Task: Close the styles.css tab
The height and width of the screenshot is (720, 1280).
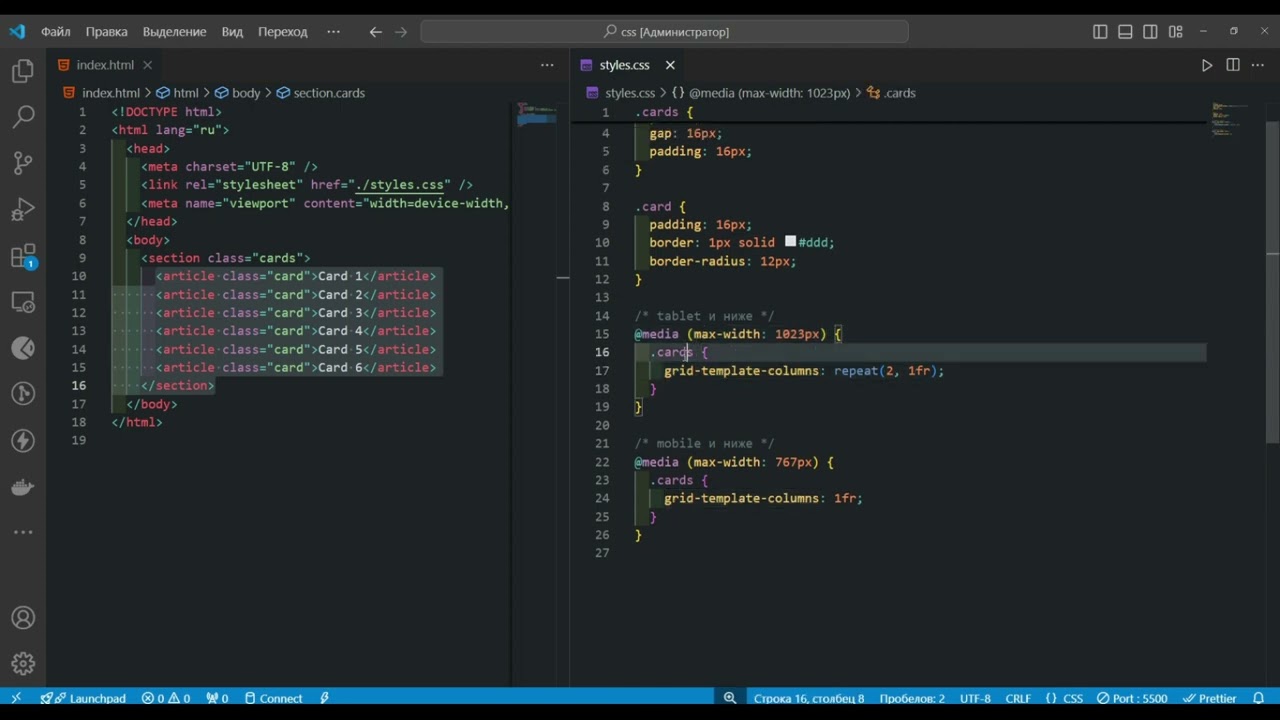Action: click(x=670, y=65)
